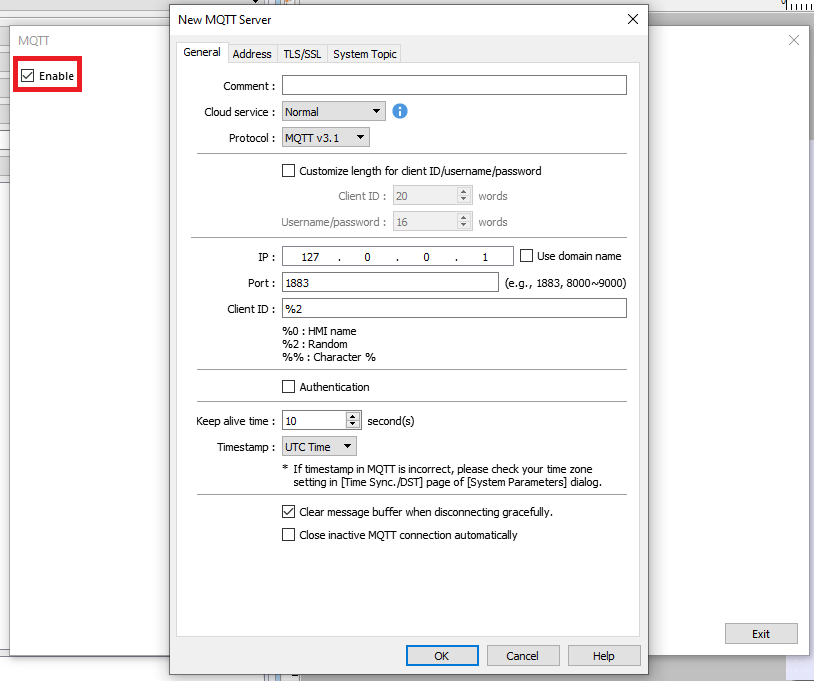
Task: Increase the Client ID words value
Action: click(x=464, y=192)
